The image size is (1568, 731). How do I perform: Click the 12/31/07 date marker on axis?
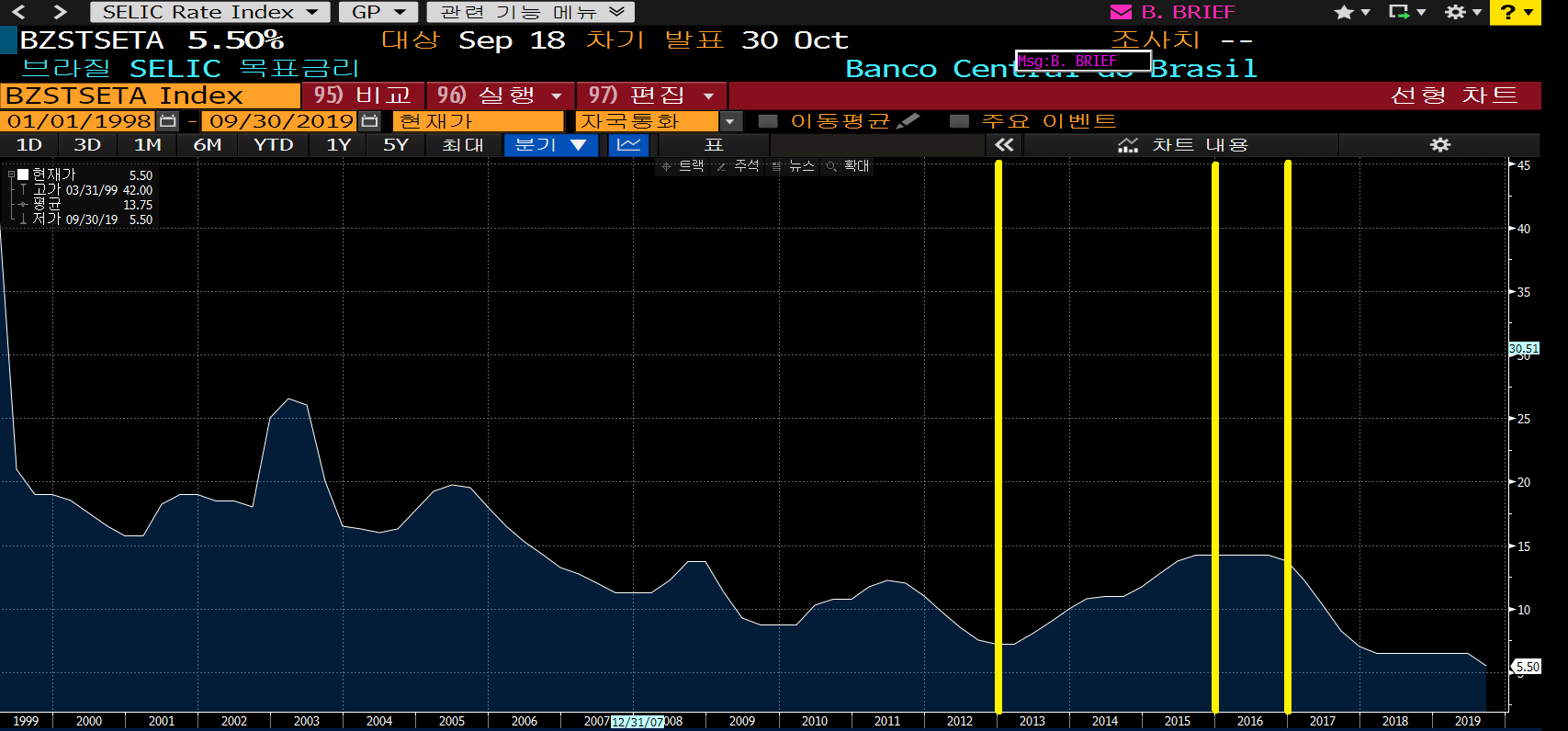pyautogui.click(x=637, y=722)
